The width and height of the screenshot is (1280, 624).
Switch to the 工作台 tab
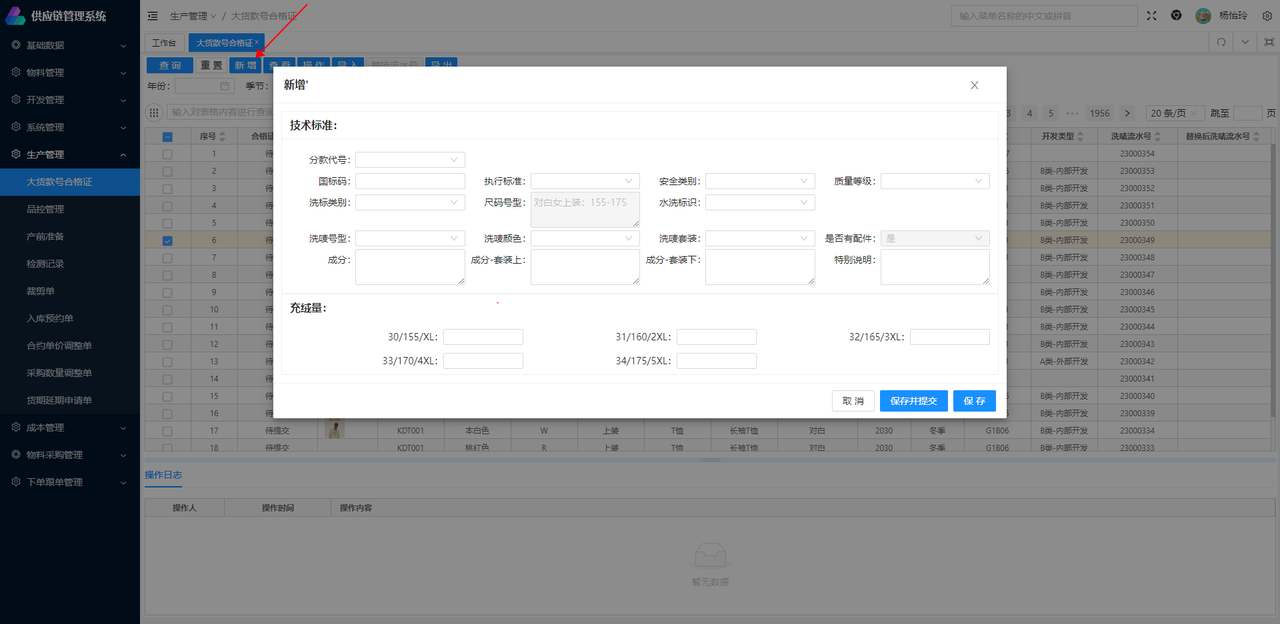164,43
